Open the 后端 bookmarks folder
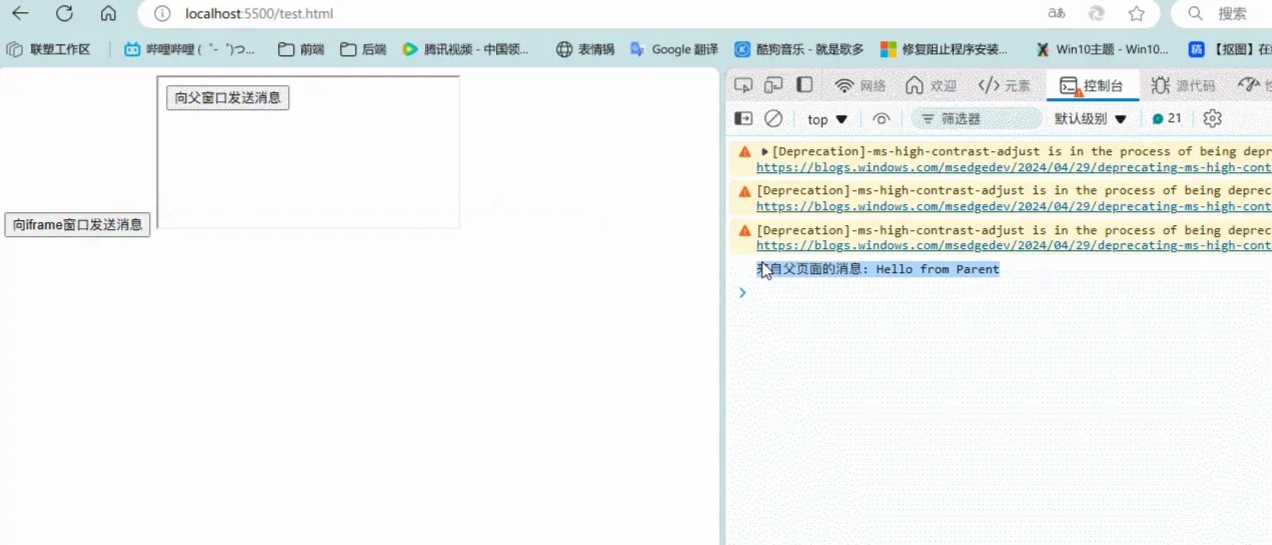1272x545 pixels. click(363, 49)
